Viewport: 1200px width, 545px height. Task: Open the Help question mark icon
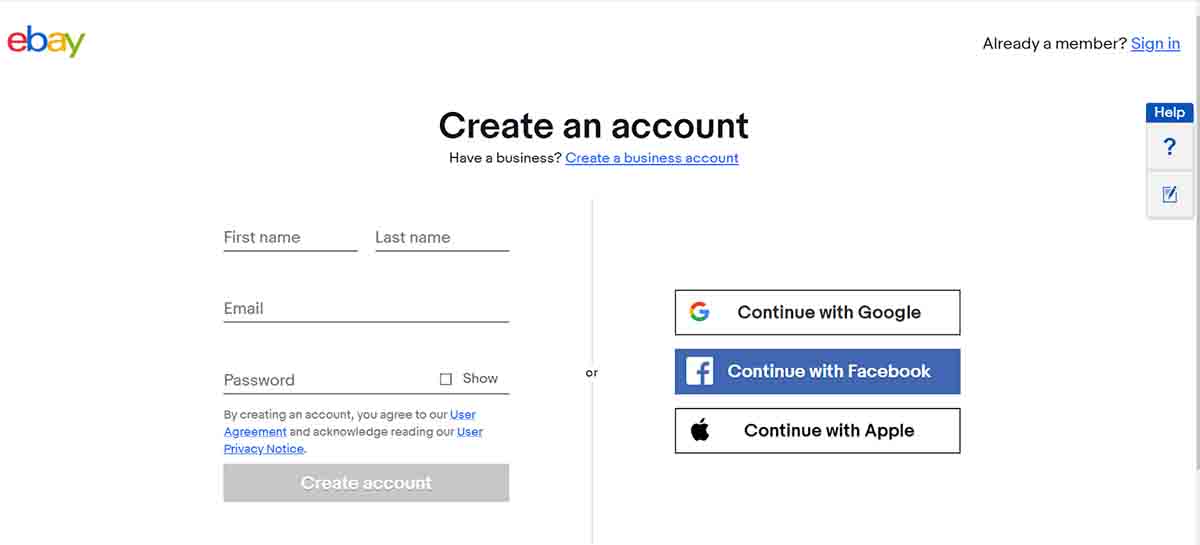(x=1169, y=148)
